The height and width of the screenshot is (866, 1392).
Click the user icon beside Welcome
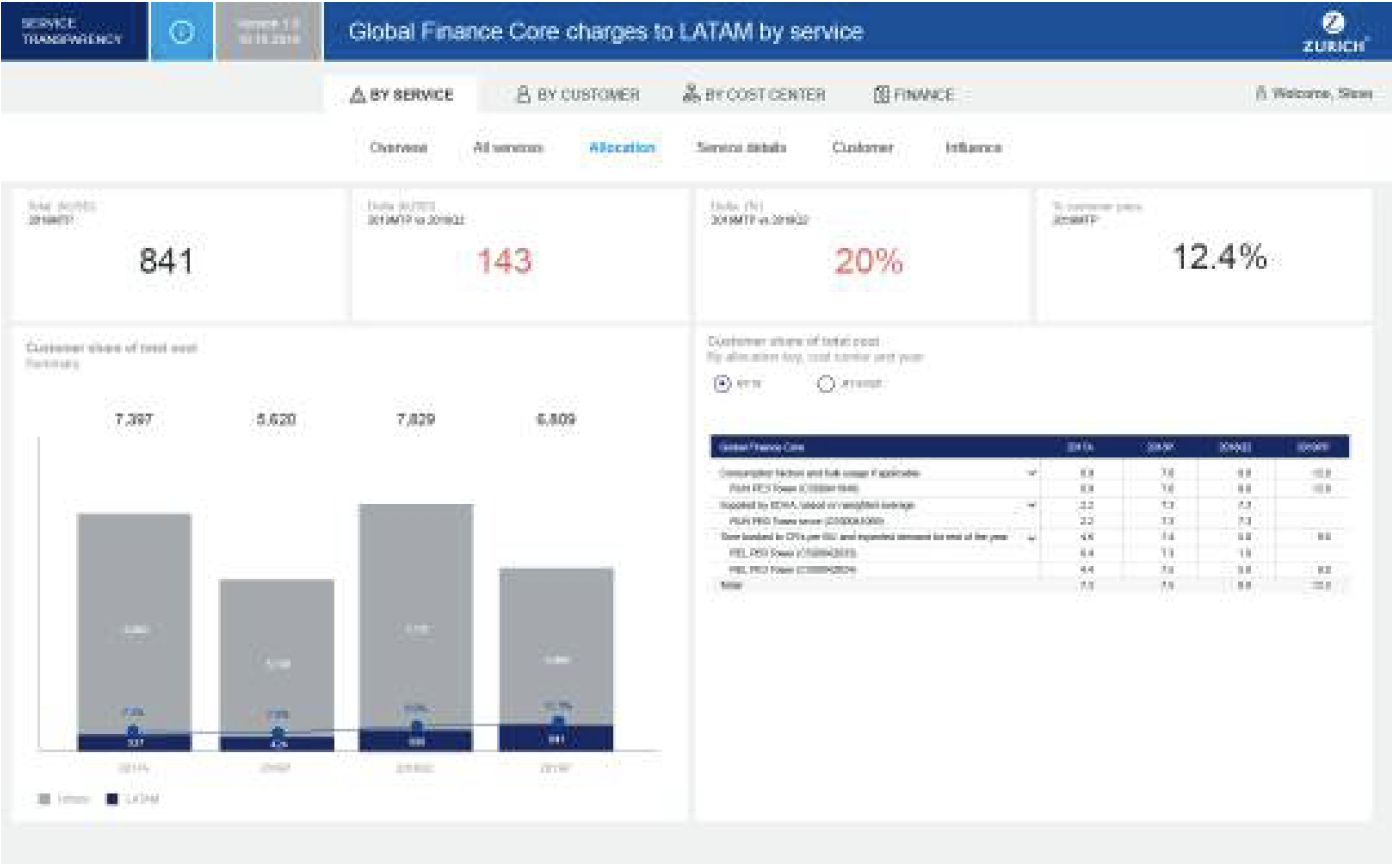pos(1261,94)
